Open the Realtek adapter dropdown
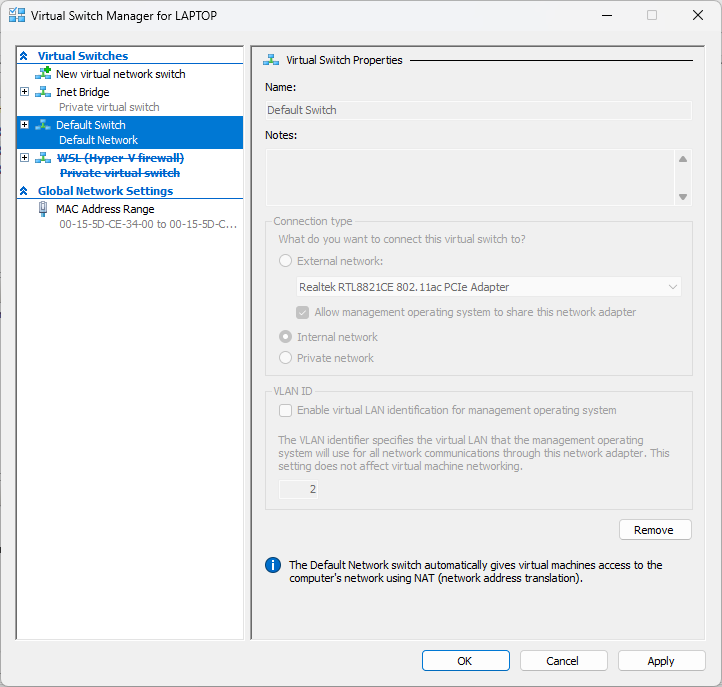 pos(489,287)
